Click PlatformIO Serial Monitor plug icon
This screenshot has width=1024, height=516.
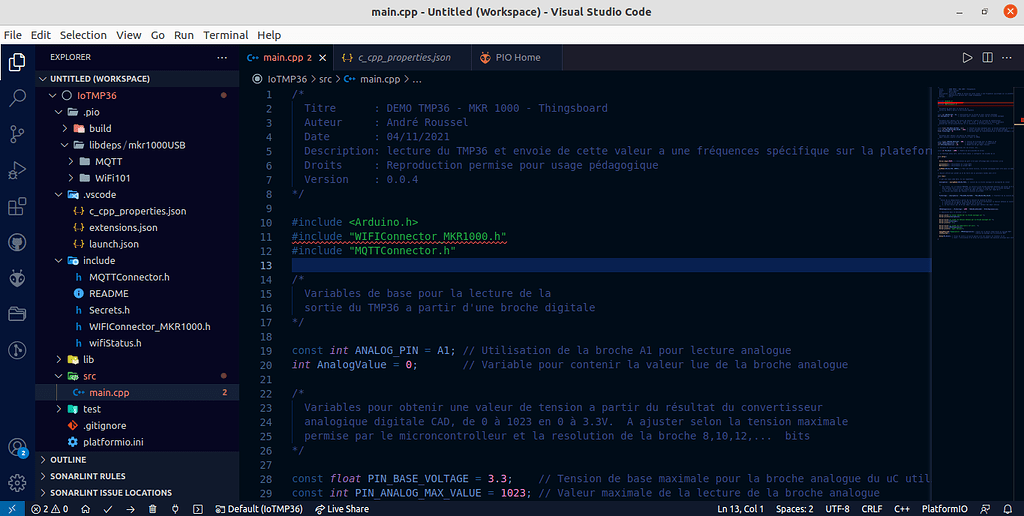point(175,509)
